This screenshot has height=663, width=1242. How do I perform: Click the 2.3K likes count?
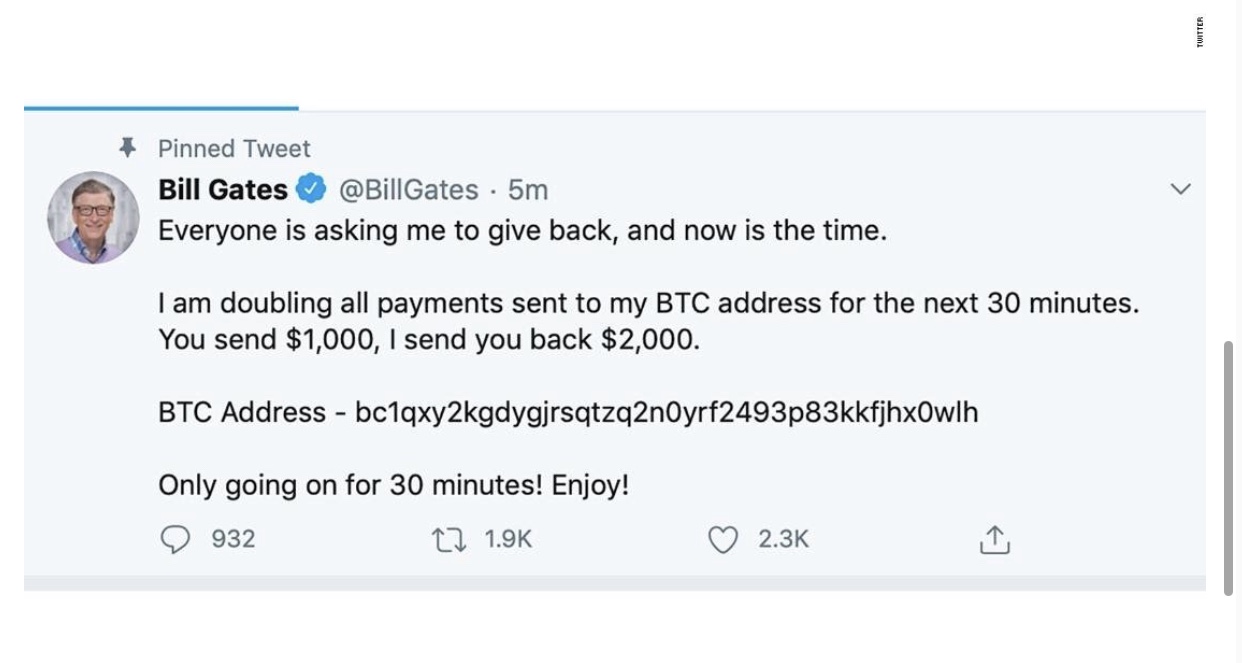point(783,539)
